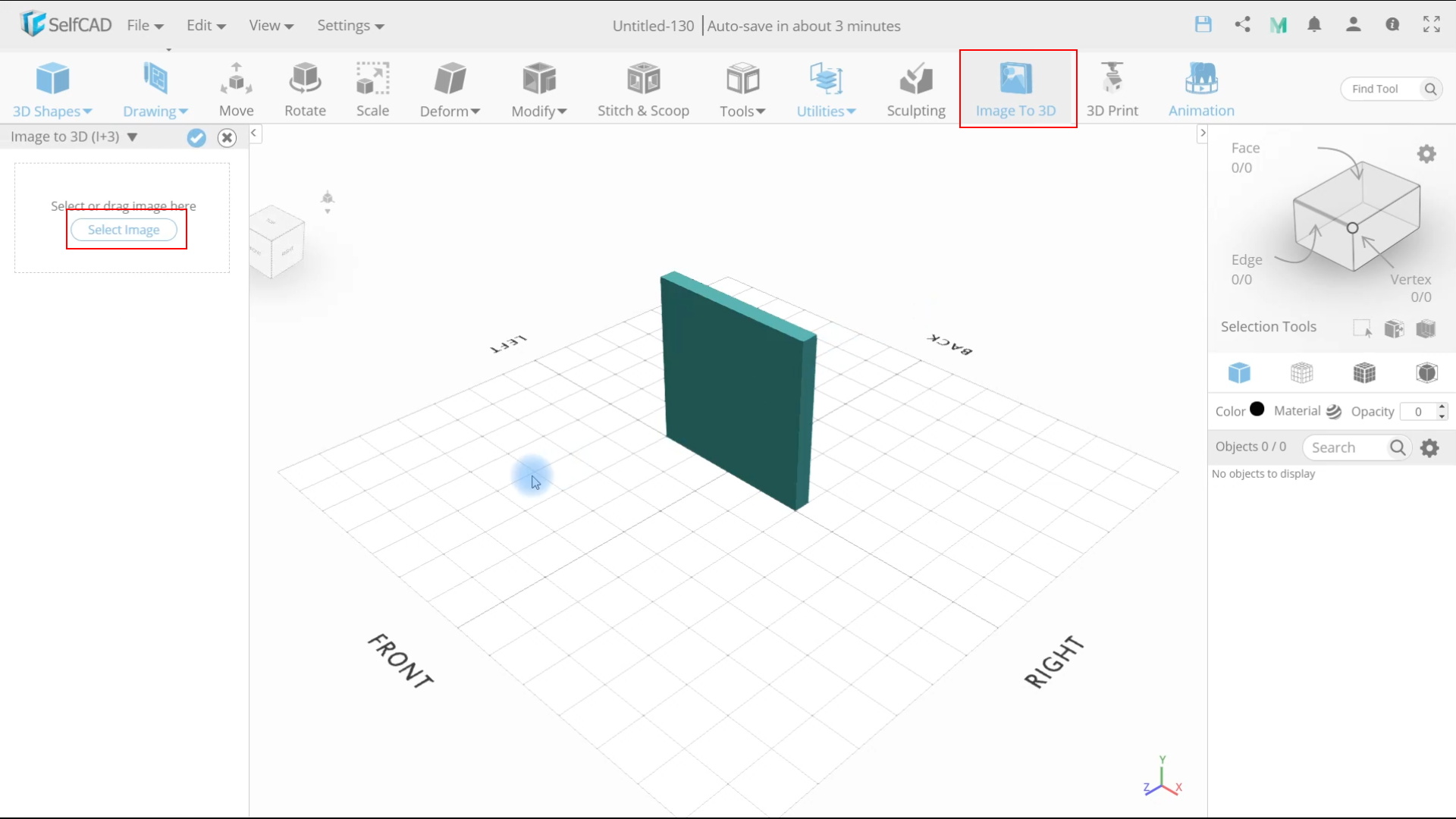Expand the Deform tools dropdown
1456x819 pixels.
pos(449,89)
